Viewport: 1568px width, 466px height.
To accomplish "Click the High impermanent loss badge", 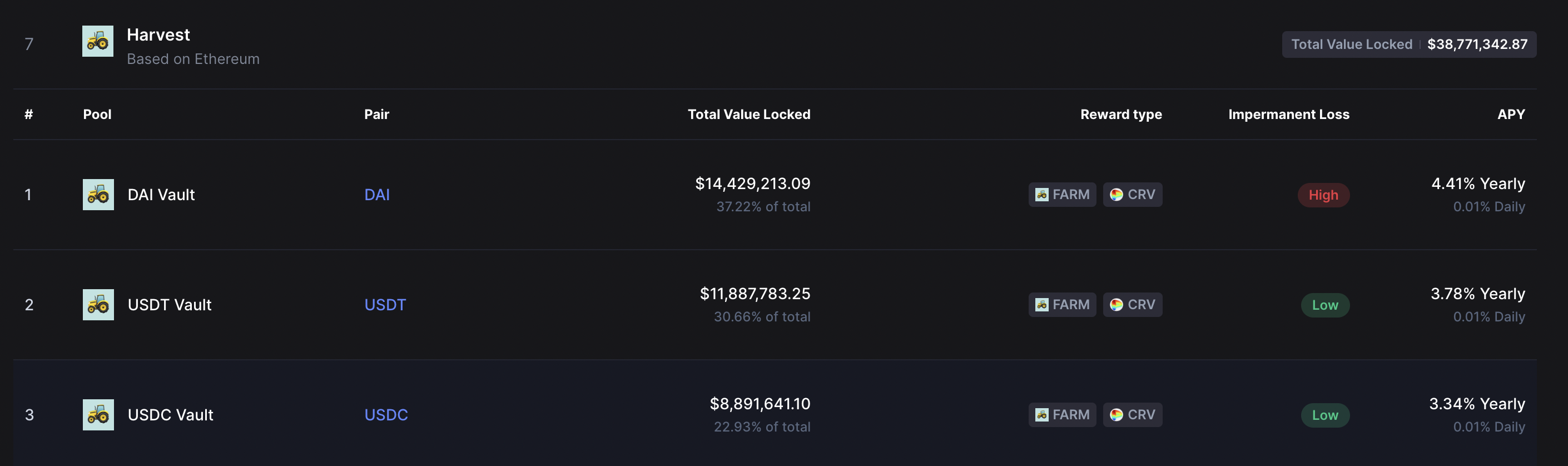I will [x=1323, y=195].
